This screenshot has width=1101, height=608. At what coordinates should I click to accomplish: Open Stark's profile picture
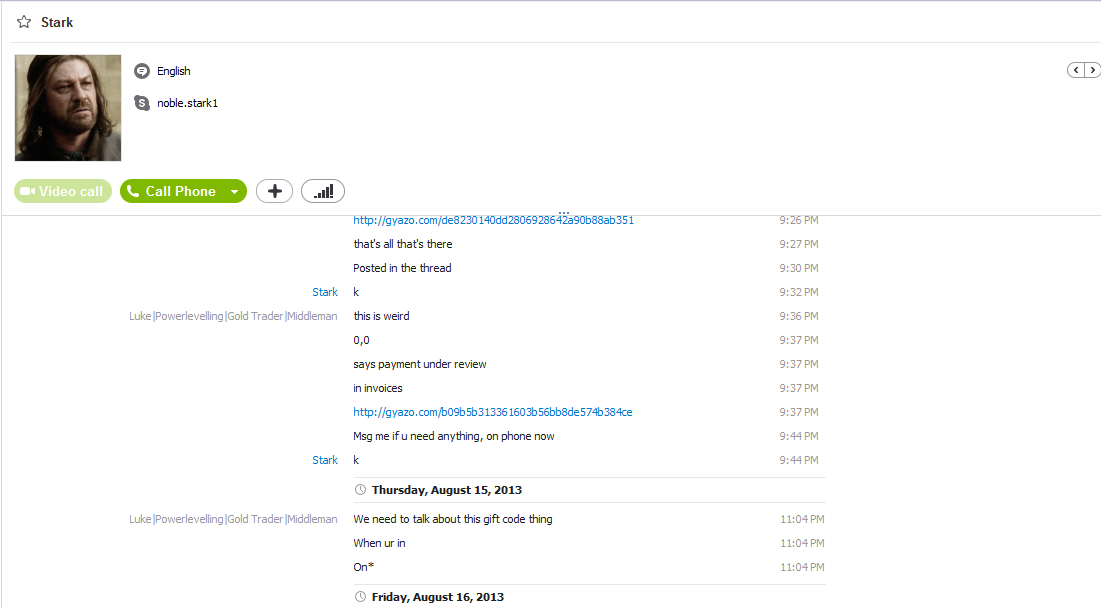(x=68, y=108)
